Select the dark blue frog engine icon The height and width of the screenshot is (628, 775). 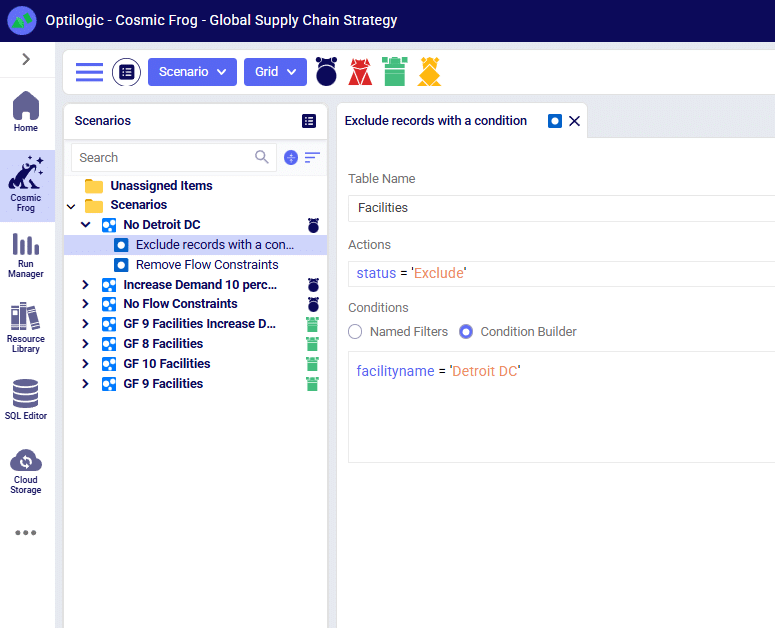pos(326,72)
